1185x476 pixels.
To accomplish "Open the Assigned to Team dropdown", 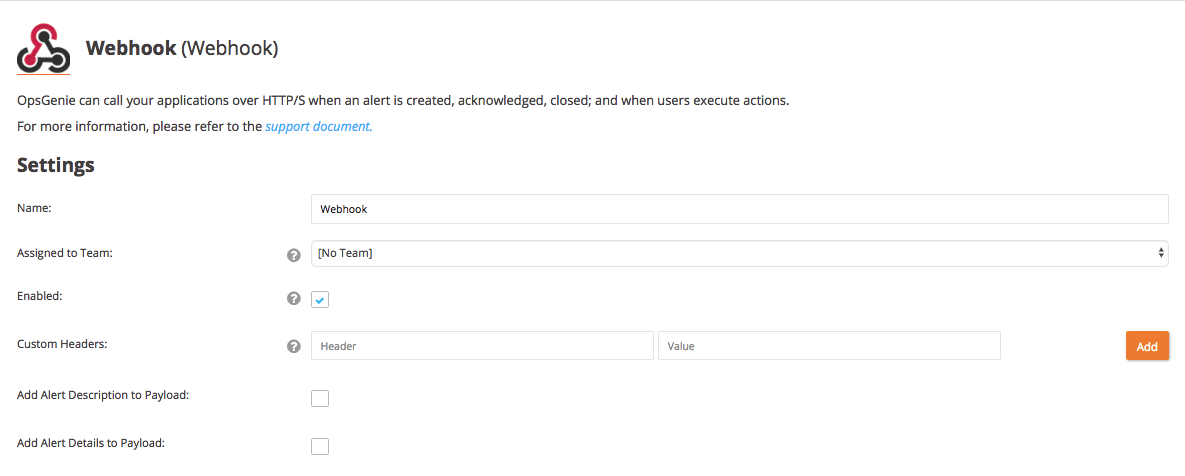I will [x=740, y=254].
